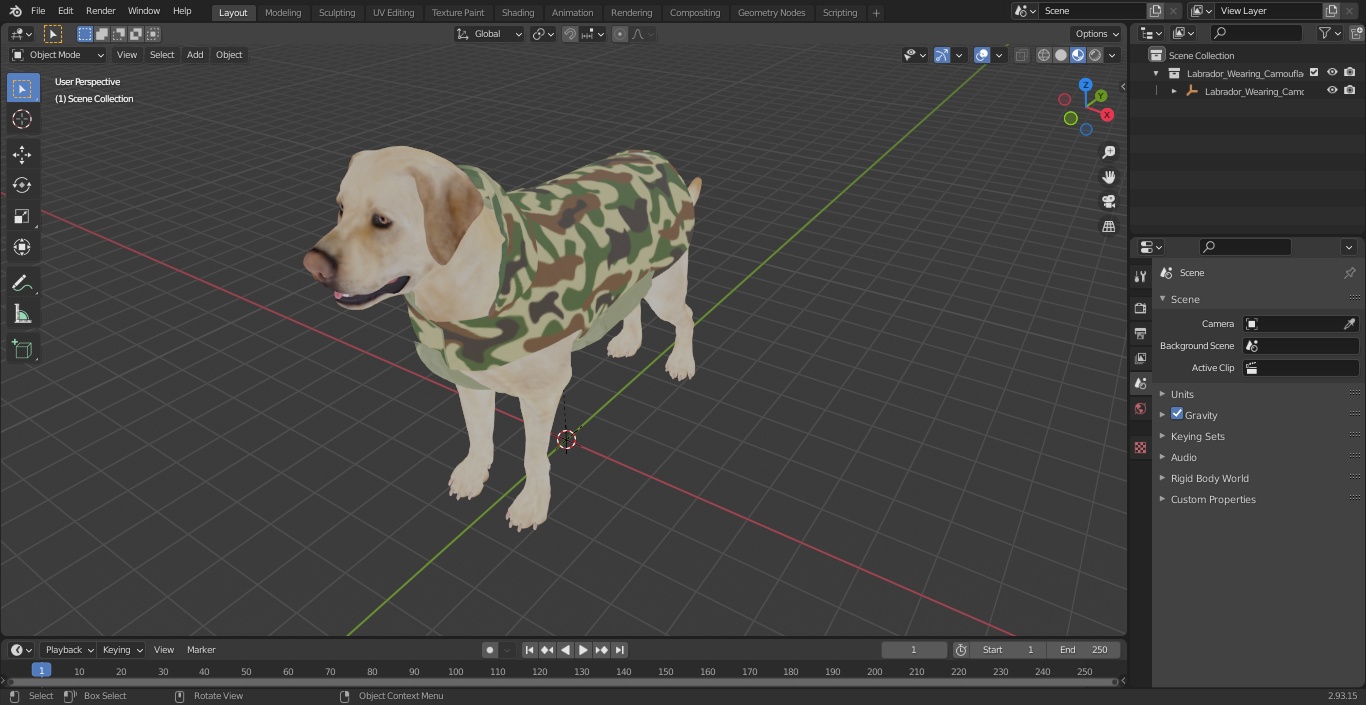Open the Geometry Nodes workspace tab
This screenshot has width=1366, height=705.
pos(771,12)
